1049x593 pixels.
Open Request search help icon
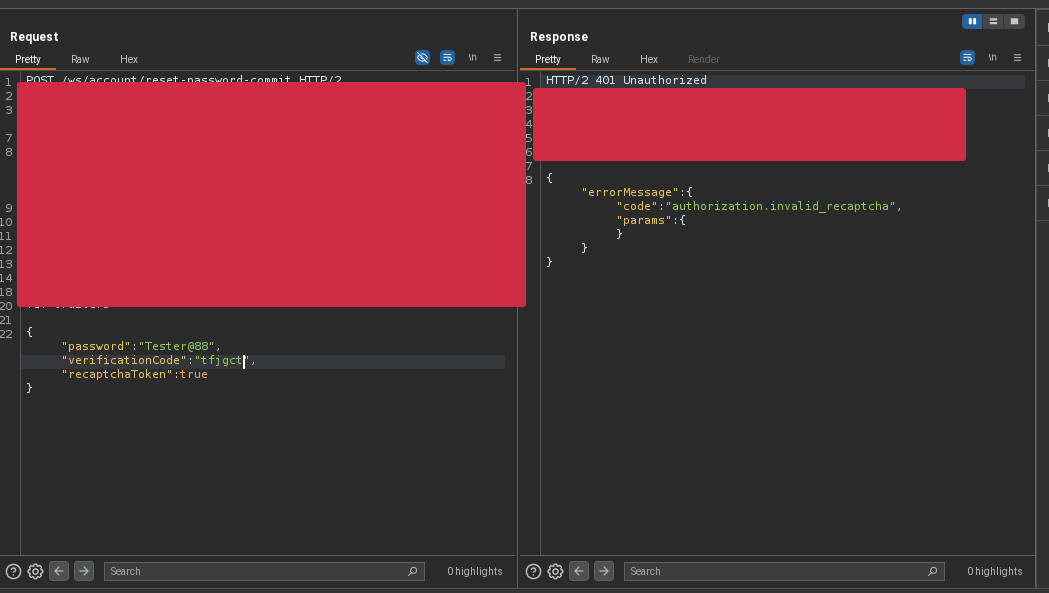click(13, 571)
